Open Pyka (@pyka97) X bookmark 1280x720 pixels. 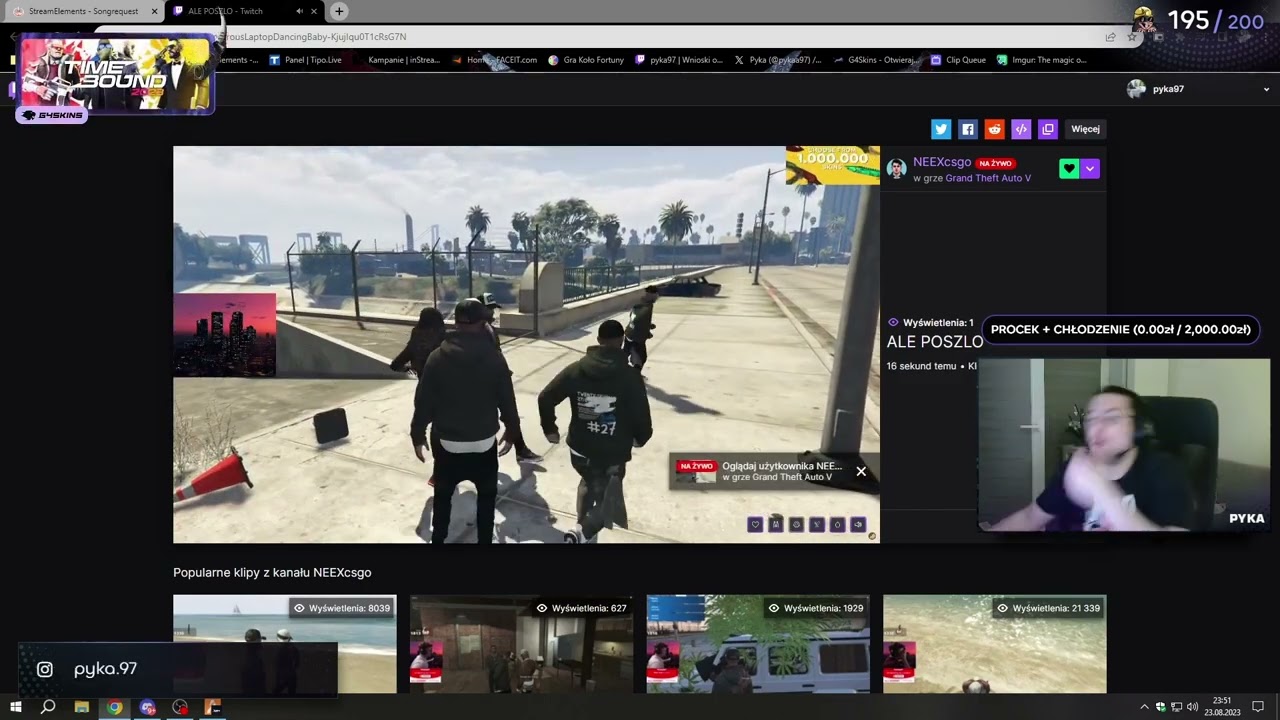[x=778, y=60]
